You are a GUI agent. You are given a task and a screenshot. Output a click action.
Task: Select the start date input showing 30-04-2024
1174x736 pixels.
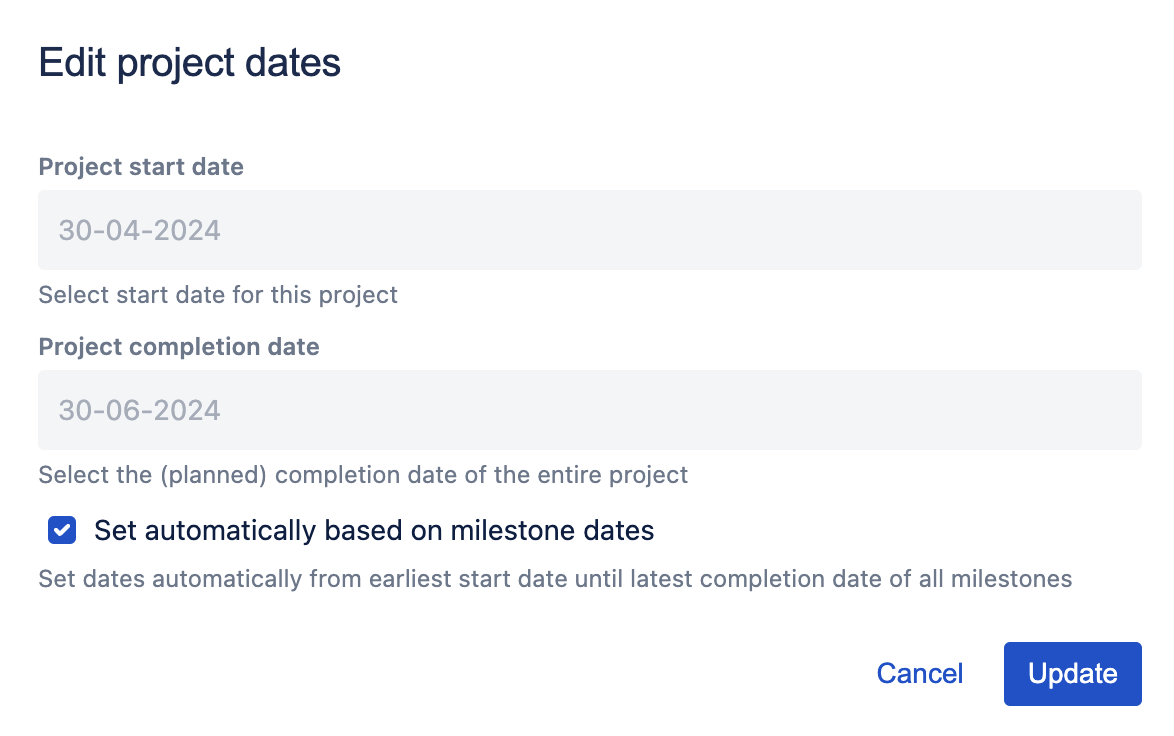coord(589,230)
